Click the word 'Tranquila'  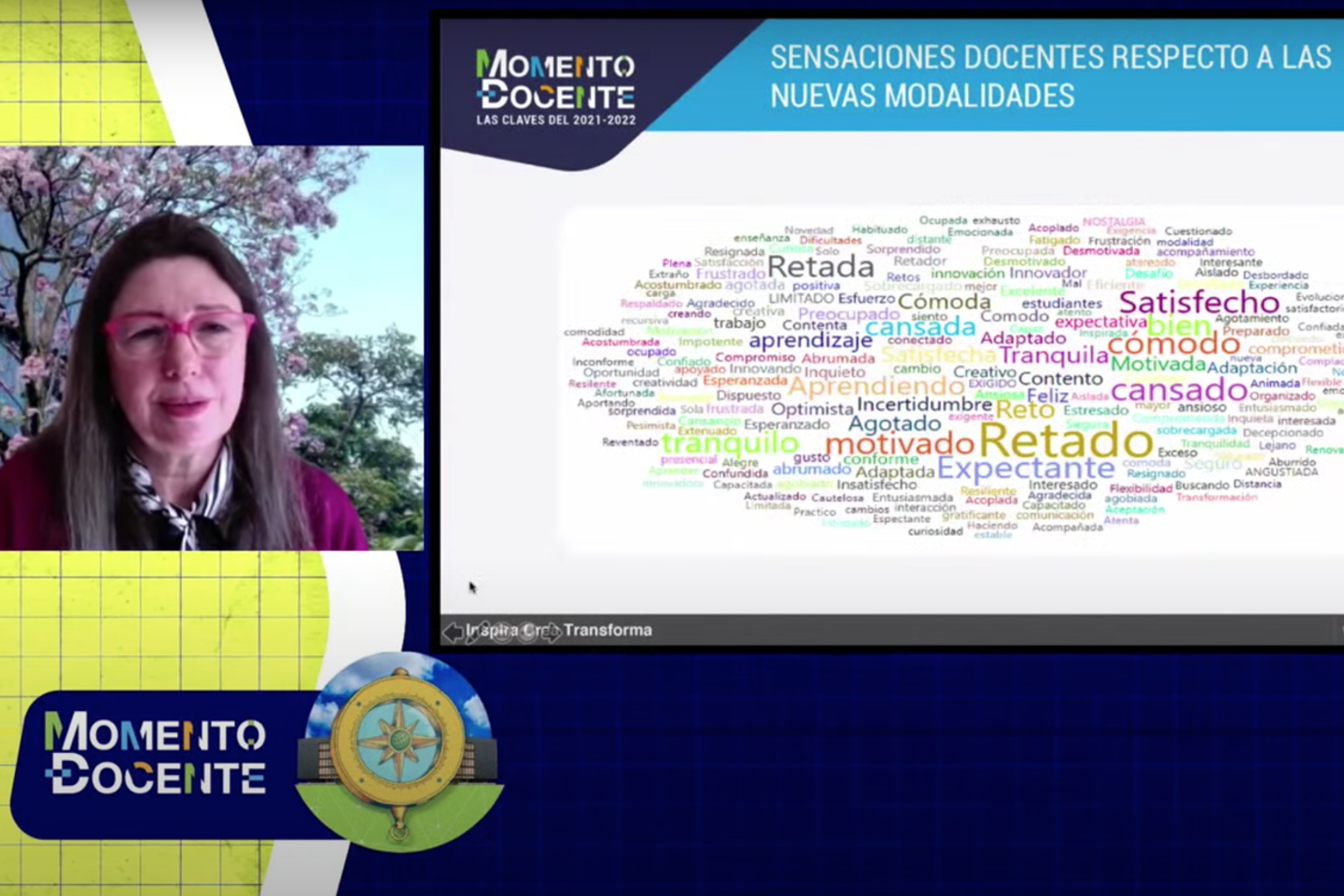[x=1054, y=356]
